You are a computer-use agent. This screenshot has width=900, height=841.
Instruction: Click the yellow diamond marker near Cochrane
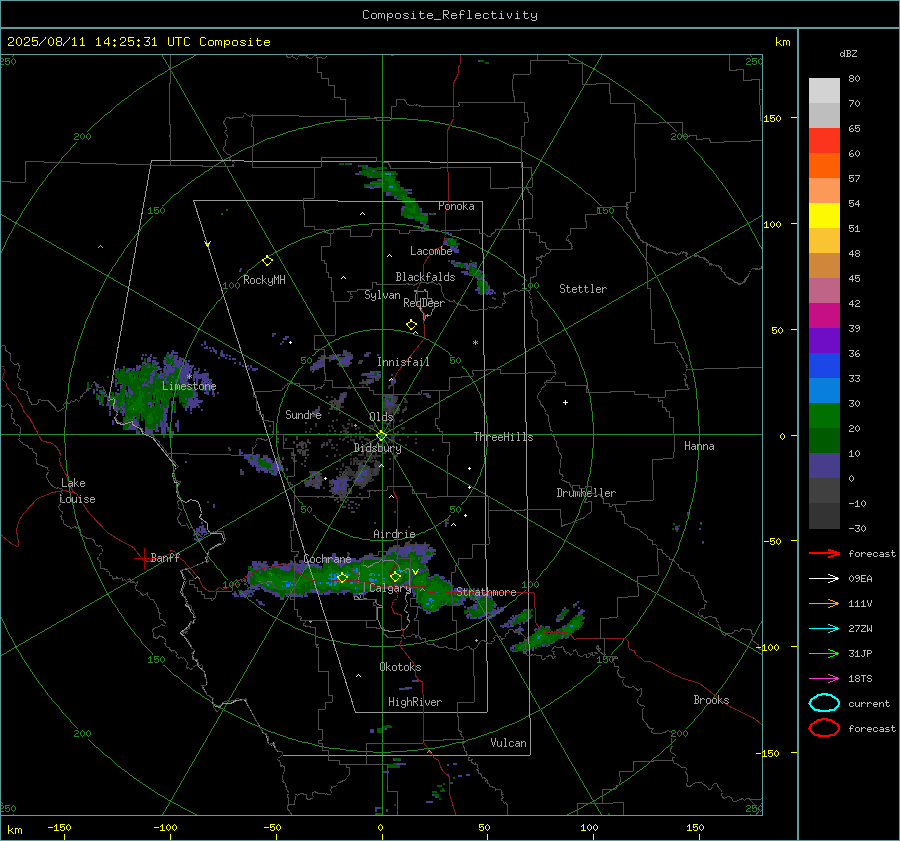pyautogui.click(x=342, y=577)
